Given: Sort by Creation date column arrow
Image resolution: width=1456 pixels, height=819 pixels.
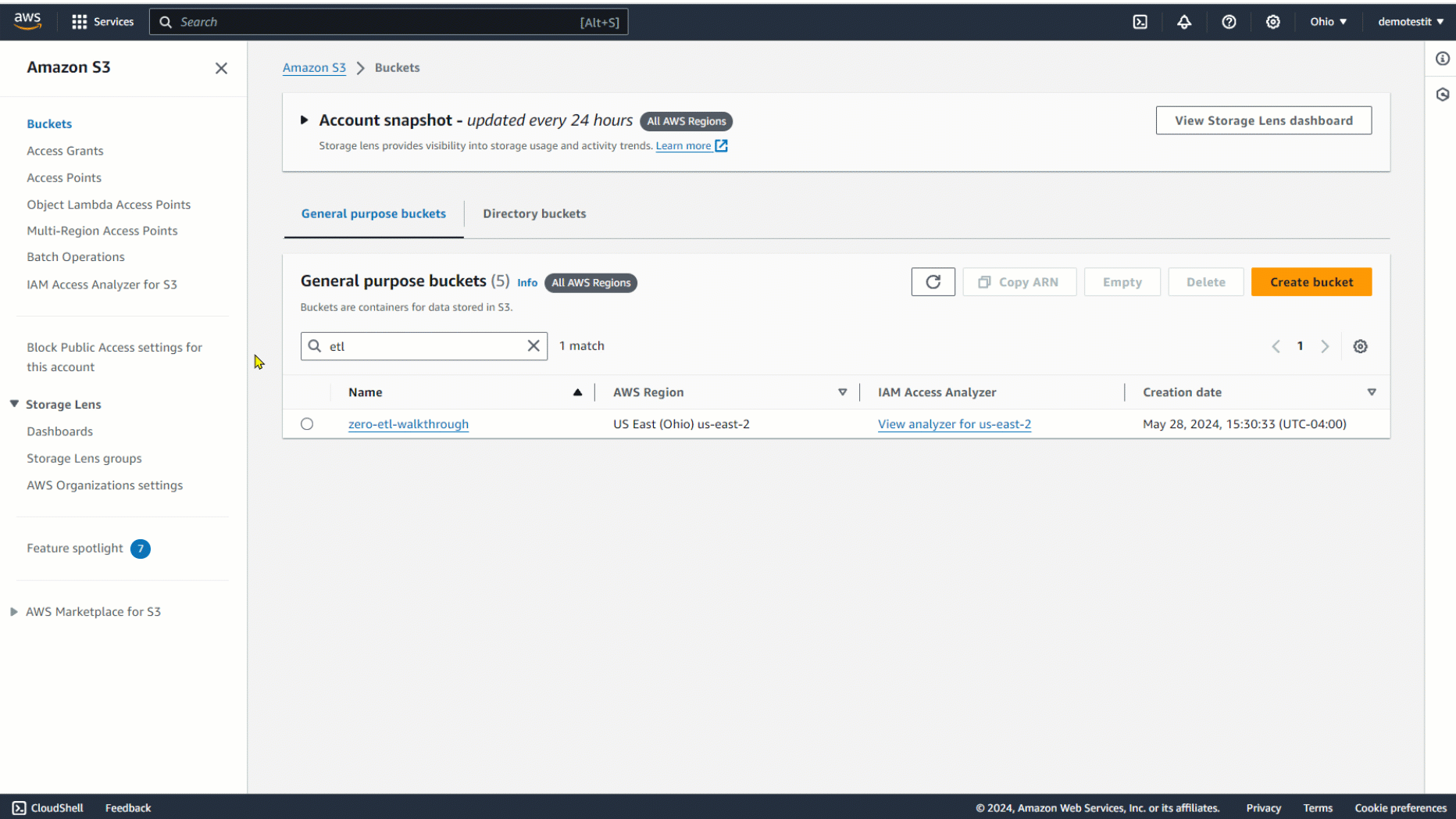Looking at the screenshot, I should 1372,392.
